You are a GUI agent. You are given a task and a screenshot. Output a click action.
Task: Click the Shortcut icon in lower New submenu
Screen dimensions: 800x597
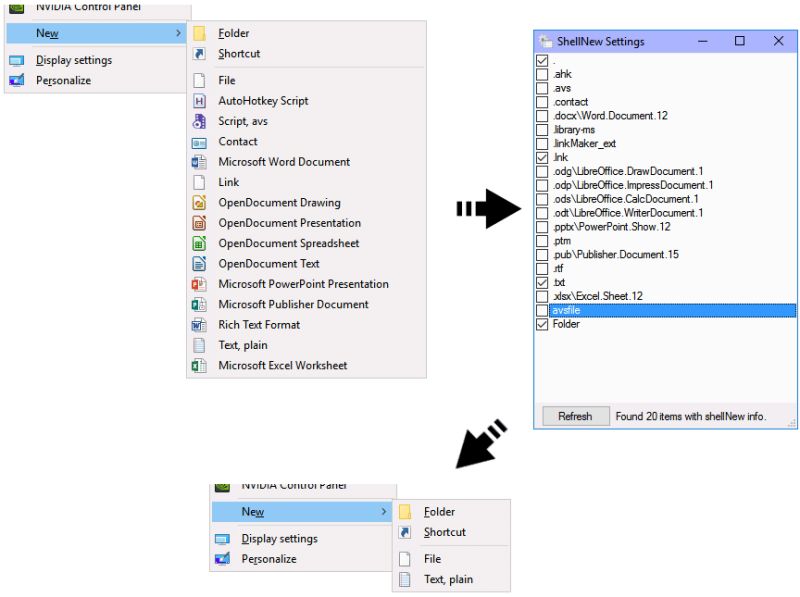405,532
